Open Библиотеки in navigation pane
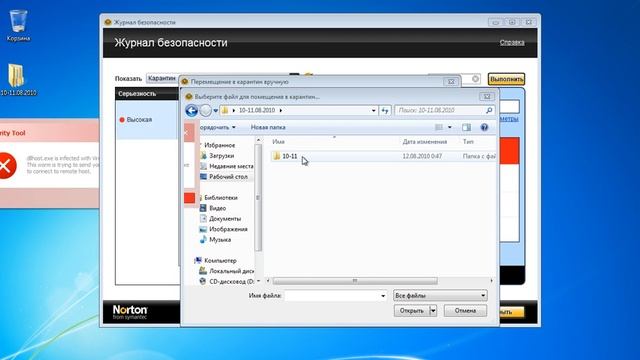Image resolution: width=640 pixels, height=360 pixels. point(220,198)
